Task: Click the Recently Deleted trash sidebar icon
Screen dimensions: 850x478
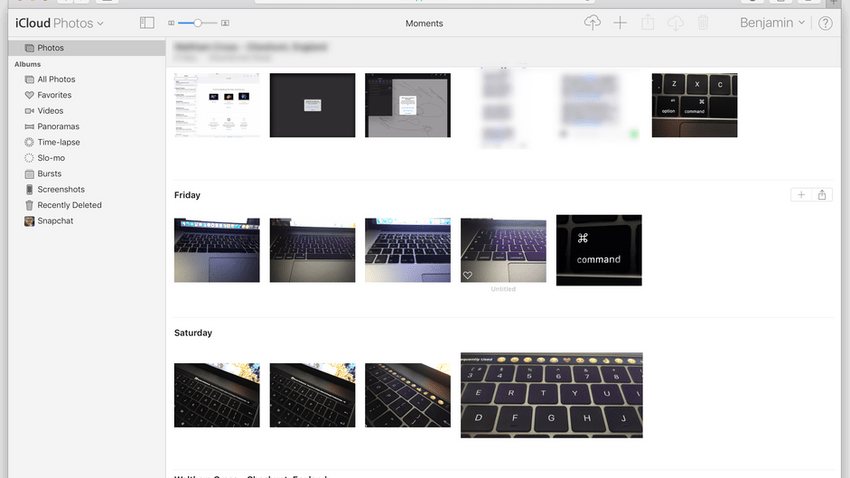Action: [29, 205]
